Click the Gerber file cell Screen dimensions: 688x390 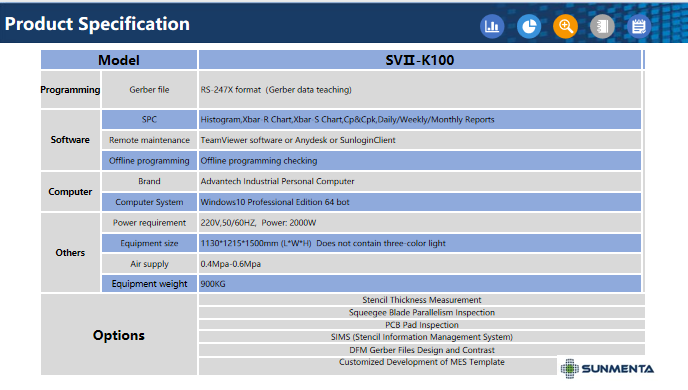pos(149,89)
